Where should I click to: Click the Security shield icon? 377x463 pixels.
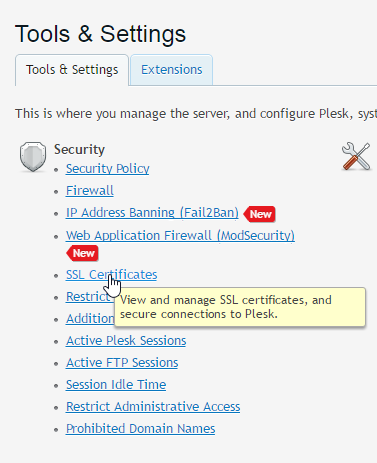click(x=33, y=156)
